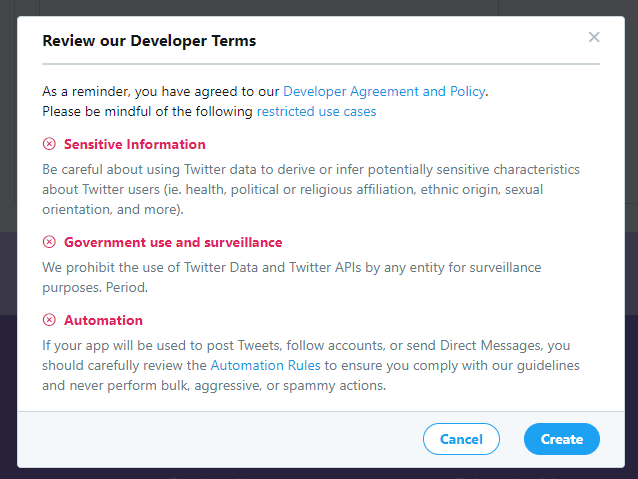Click the paragraph prohibiting surveillance purposes
This screenshot has width=638, height=479.
point(292,277)
